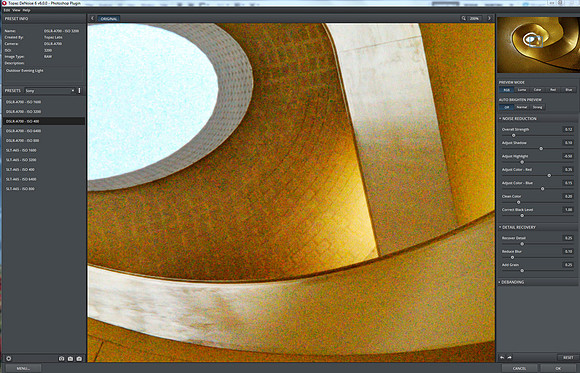This screenshot has height=373, width=580.
Task: Click the Correct Black Level value field
Action: click(569, 210)
